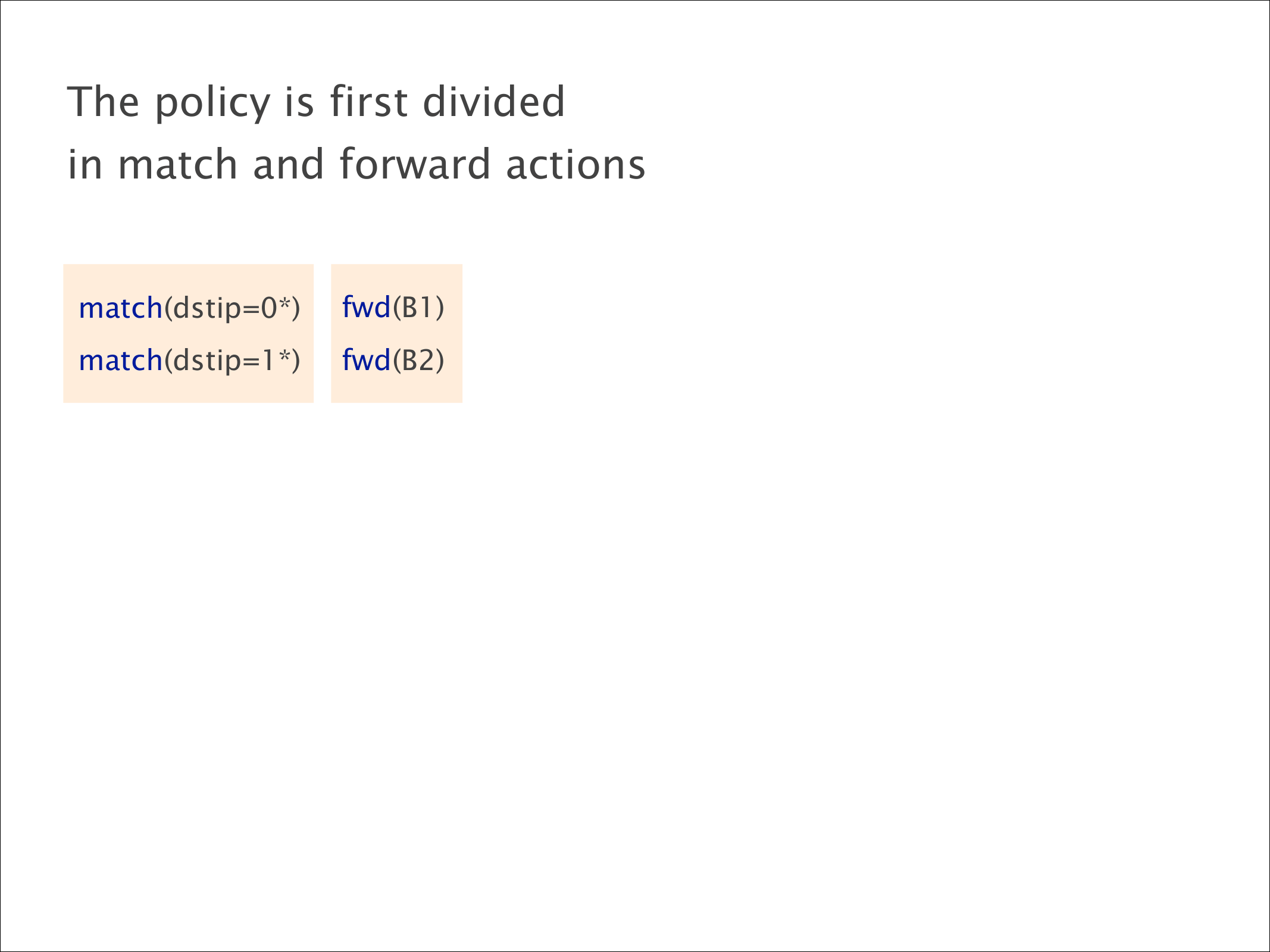Click the blue "match" keyword before dstip=0*
Viewport: 1270px width, 952px height.
(x=121, y=308)
